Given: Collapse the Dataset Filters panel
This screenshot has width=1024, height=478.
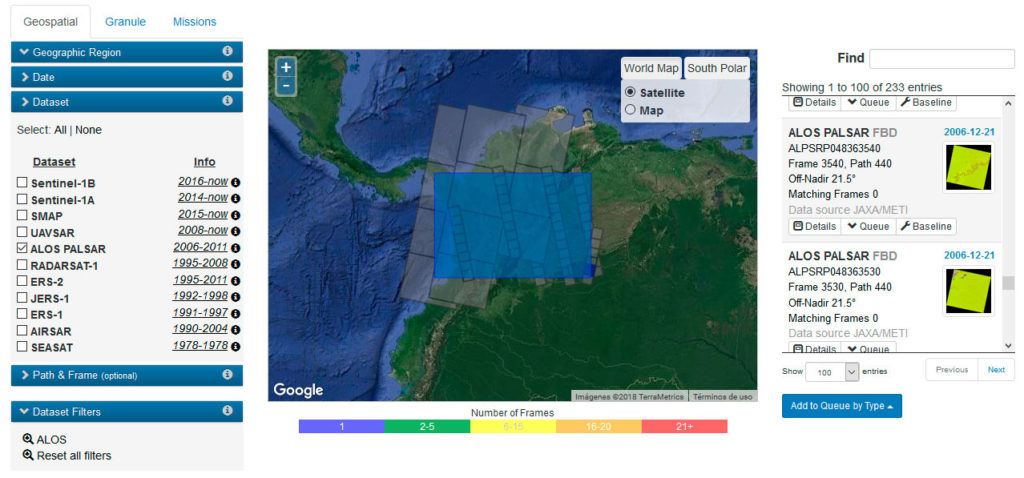Looking at the screenshot, I should pos(127,411).
